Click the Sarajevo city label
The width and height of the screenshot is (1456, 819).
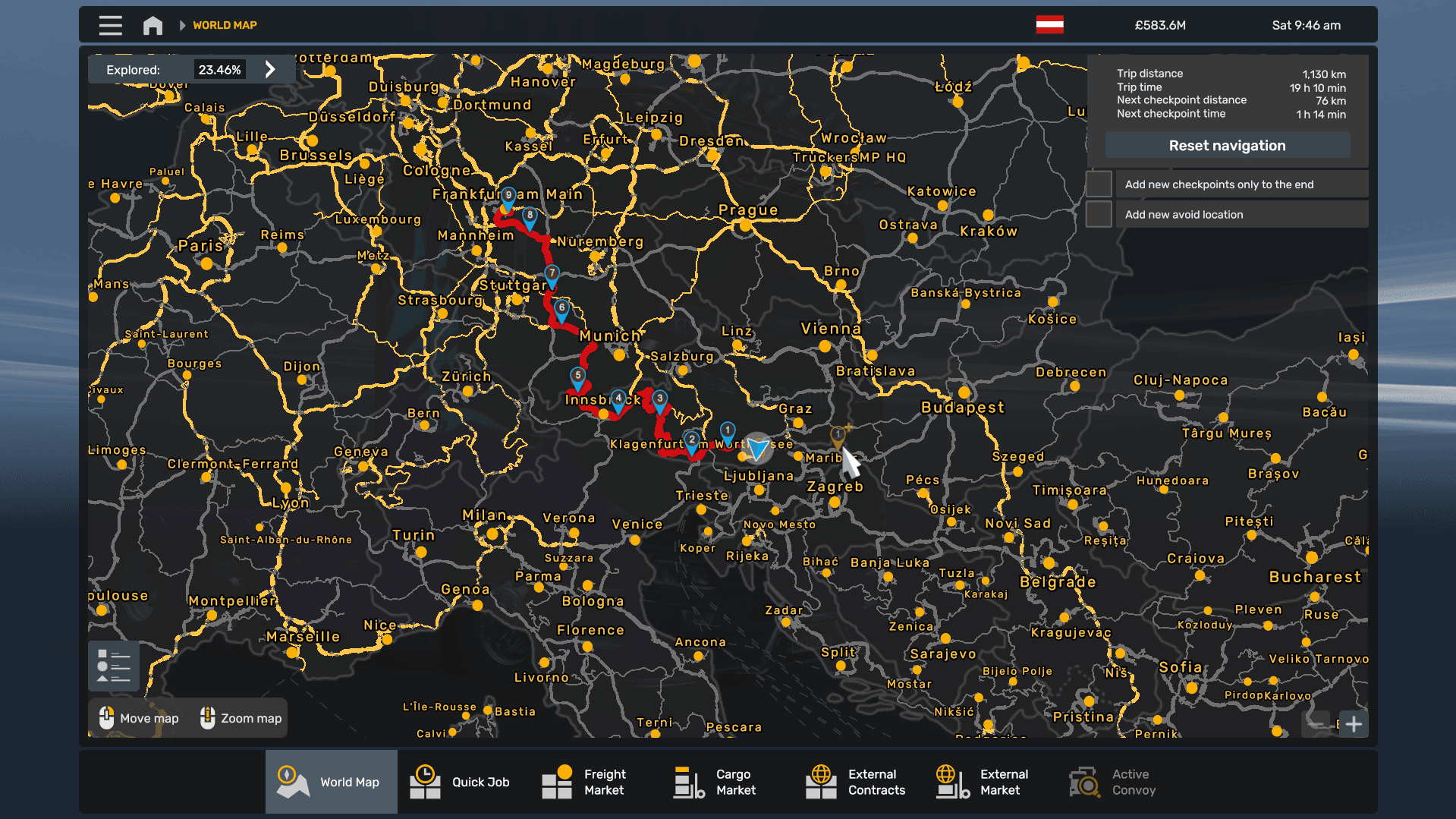click(943, 654)
